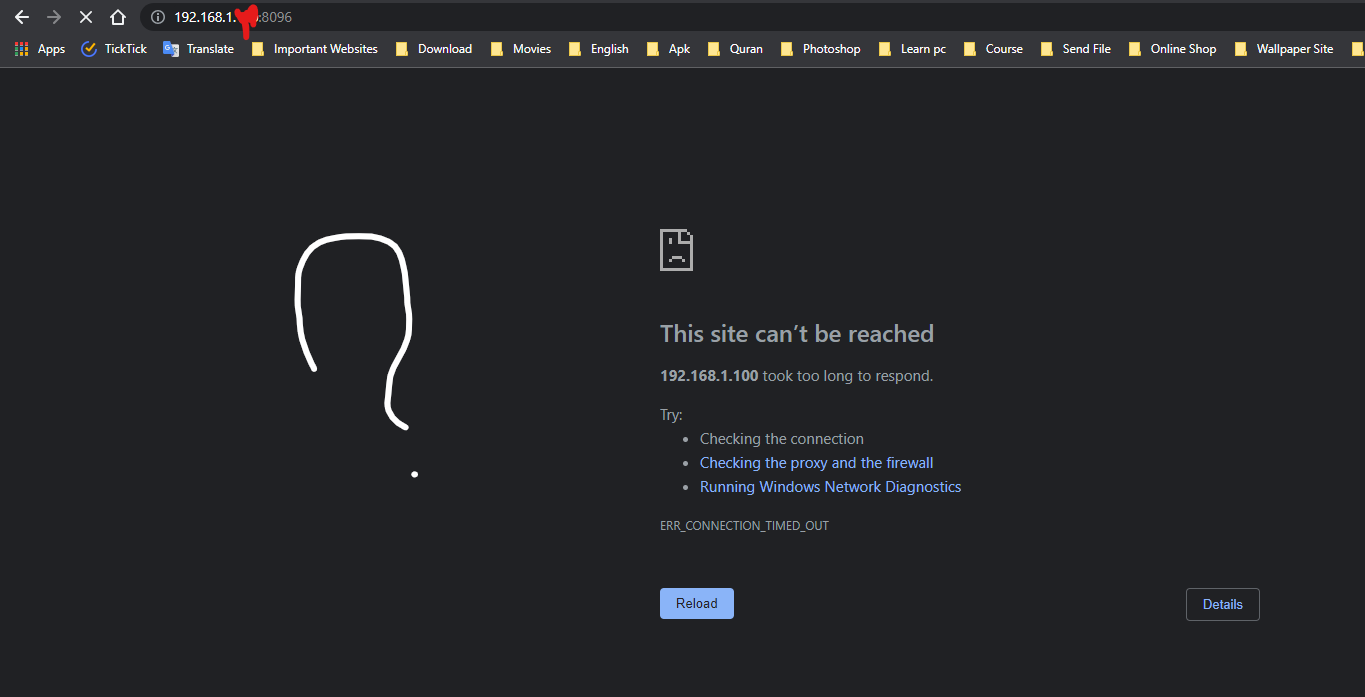Screen dimensions: 1365x697
Task: Open the Photoshop bookmark folder
Action: pyautogui.click(x=821, y=49)
